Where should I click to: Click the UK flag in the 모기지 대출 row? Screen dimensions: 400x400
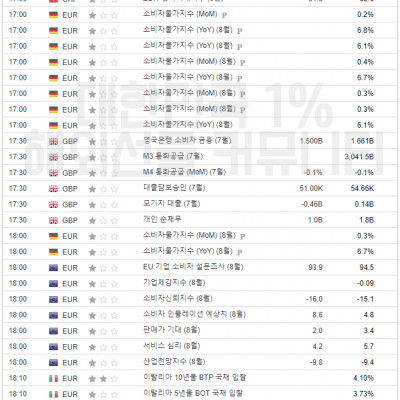tap(53, 204)
